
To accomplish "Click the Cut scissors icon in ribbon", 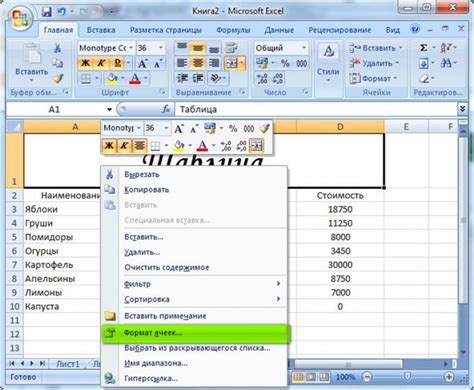I will coord(57,48).
